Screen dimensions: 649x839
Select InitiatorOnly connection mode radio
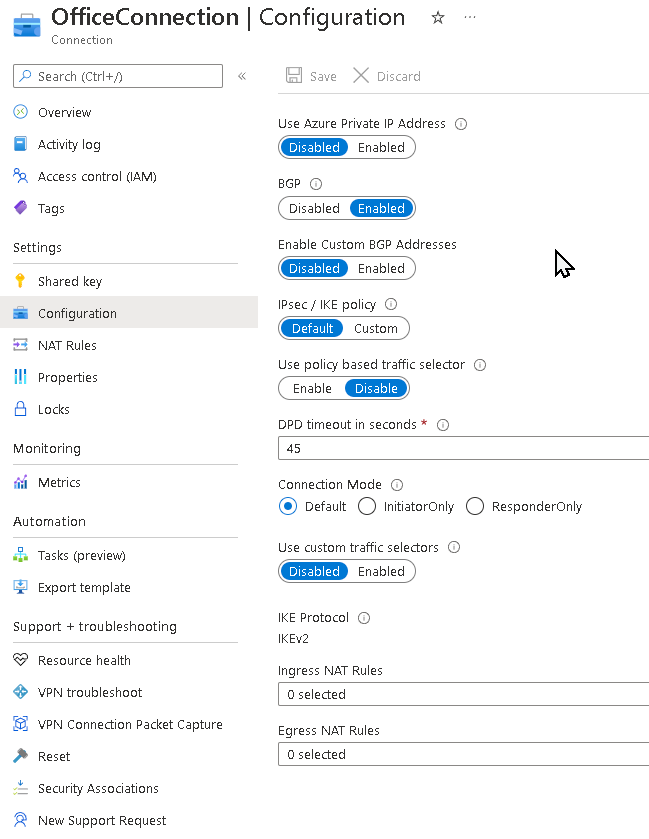point(367,506)
